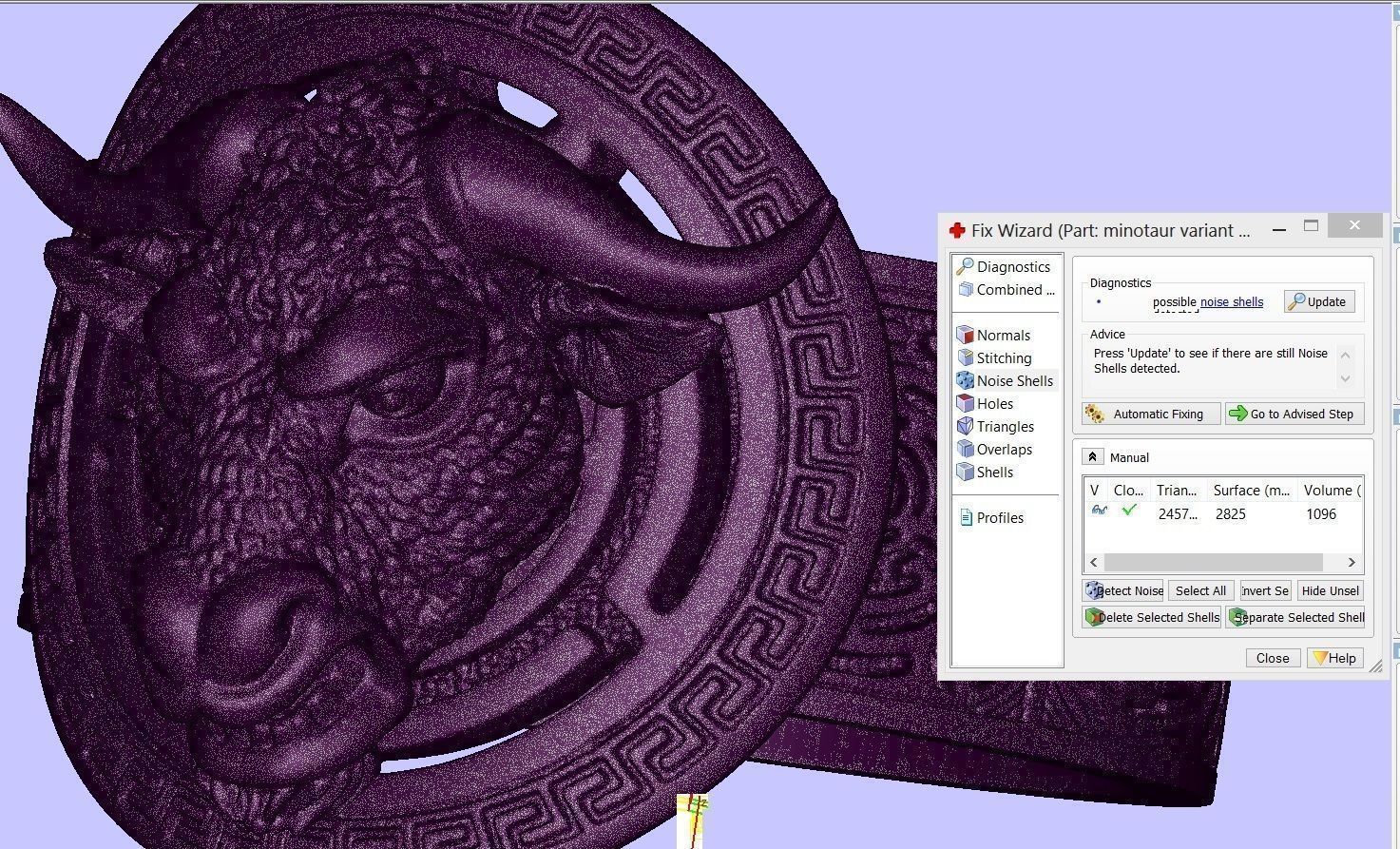This screenshot has width=1400, height=849.
Task: Sort by the Clo... column header
Action: [x=1128, y=491]
